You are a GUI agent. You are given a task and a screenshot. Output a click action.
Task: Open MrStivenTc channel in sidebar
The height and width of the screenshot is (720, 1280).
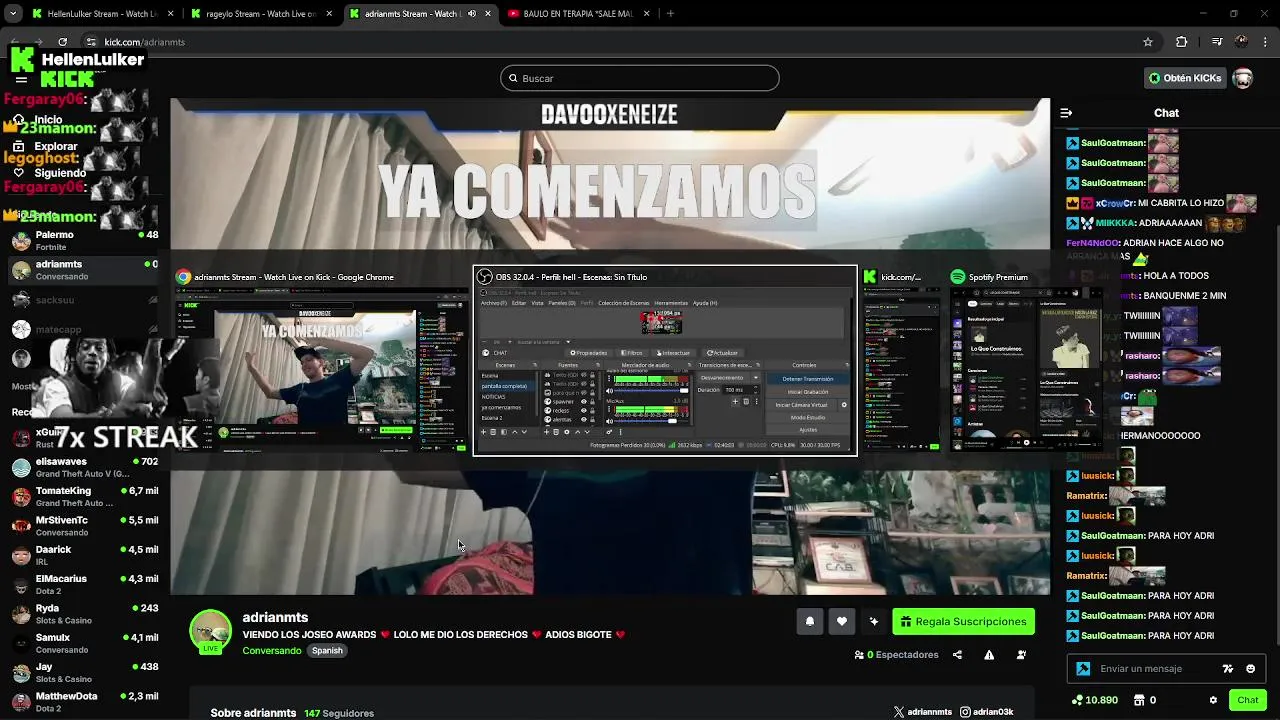(84, 526)
